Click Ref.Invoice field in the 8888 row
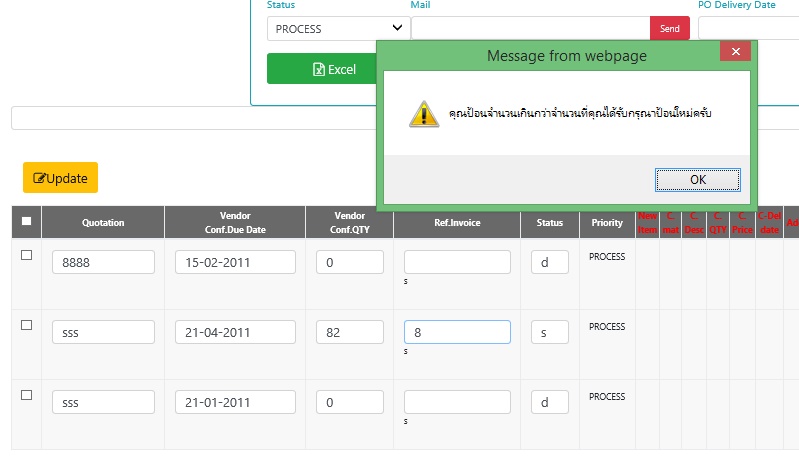The width and height of the screenshot is (799, 467). pos(457,262)
